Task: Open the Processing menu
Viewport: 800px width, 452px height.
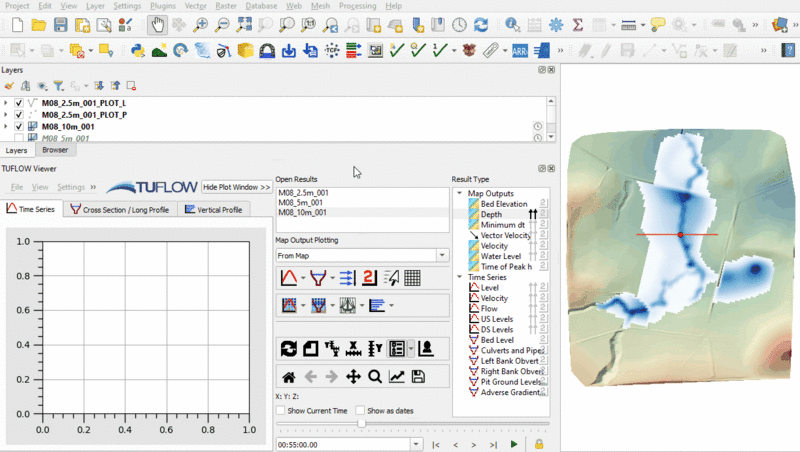Action: click(x=357, y=6)
